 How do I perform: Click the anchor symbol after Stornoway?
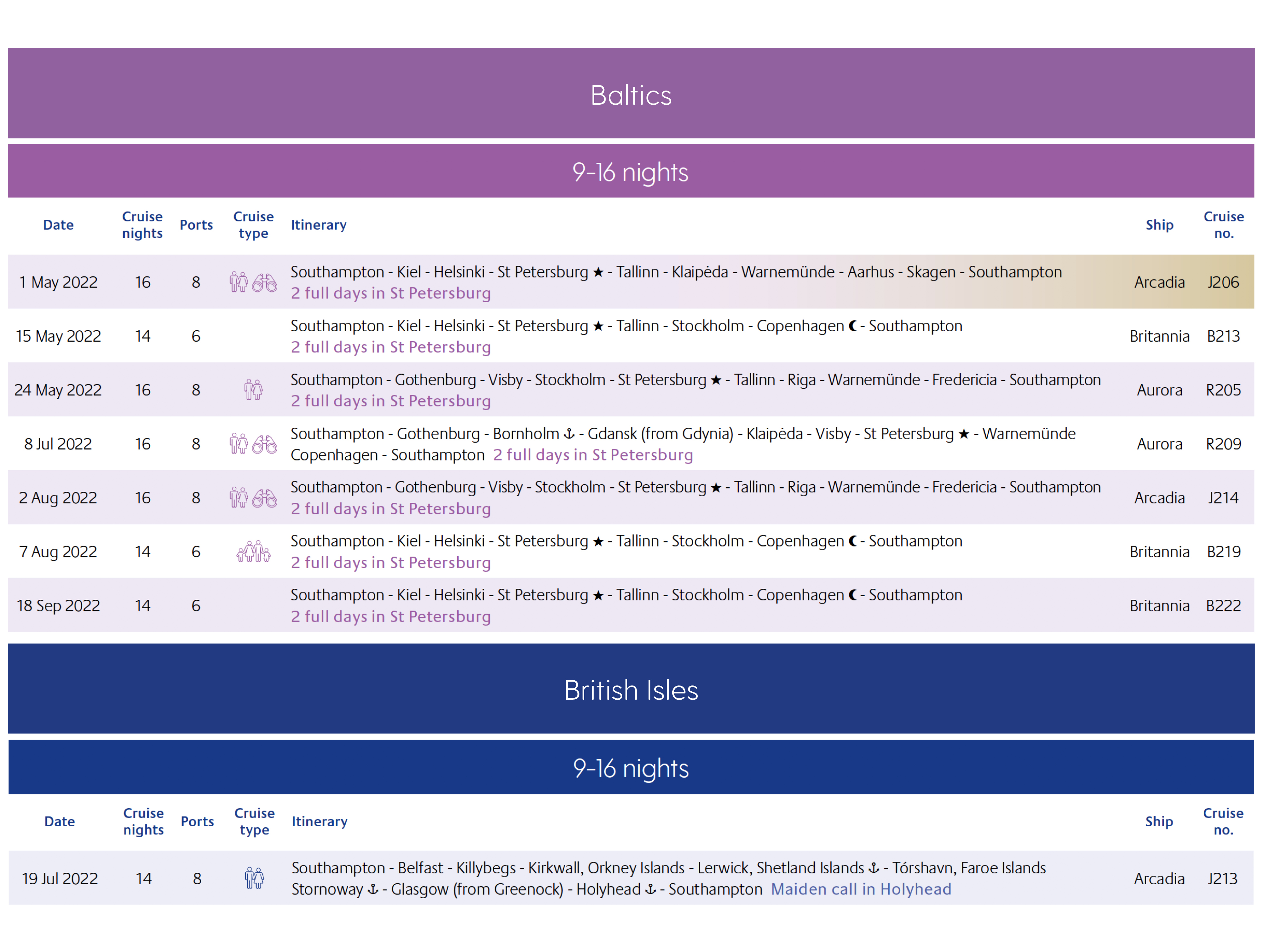[373, 889]
